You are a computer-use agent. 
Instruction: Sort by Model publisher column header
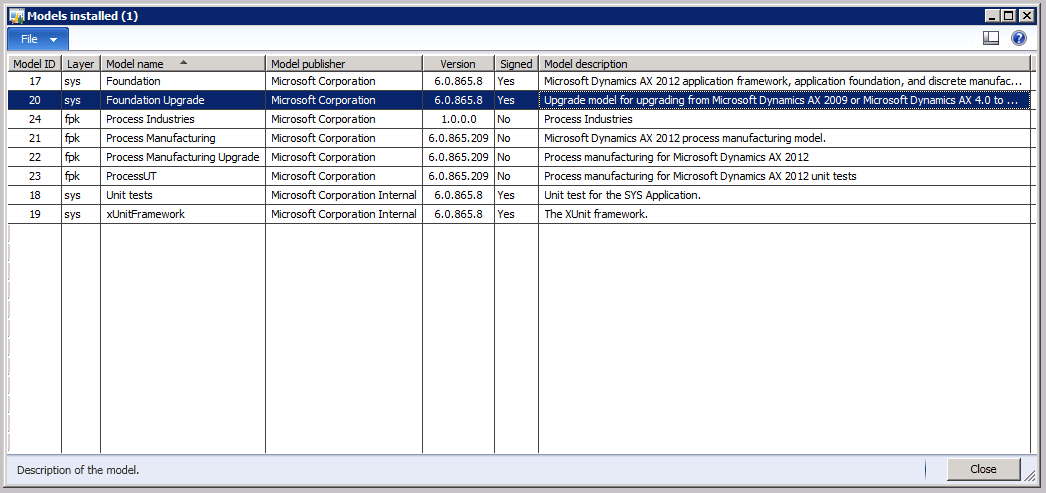344,64
